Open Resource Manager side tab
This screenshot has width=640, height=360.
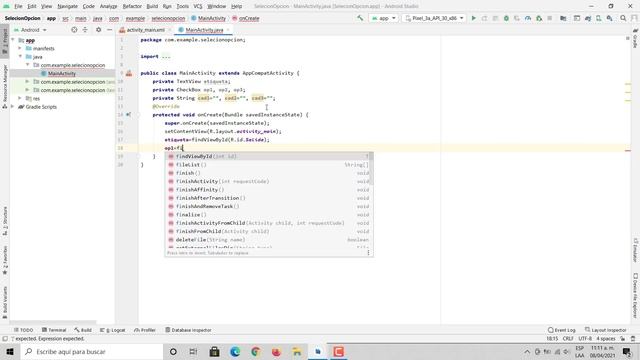click(5, 87)
